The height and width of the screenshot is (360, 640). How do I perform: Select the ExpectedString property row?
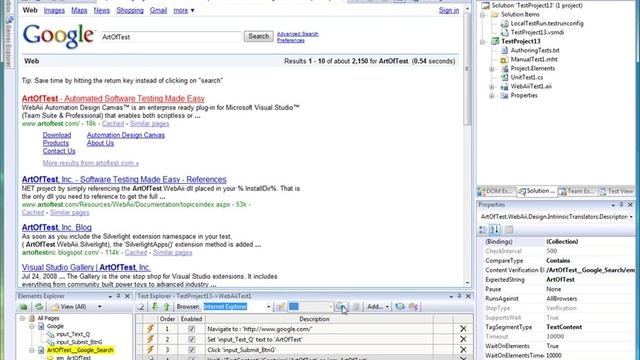(x=559, y=280)
